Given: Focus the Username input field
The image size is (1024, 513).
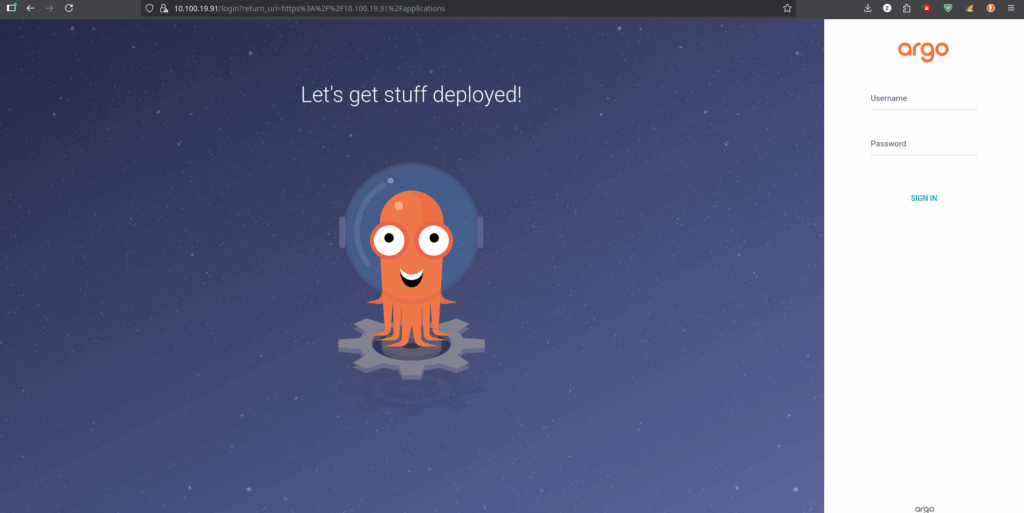Looking at the screenshot, I should coord(923,99).
